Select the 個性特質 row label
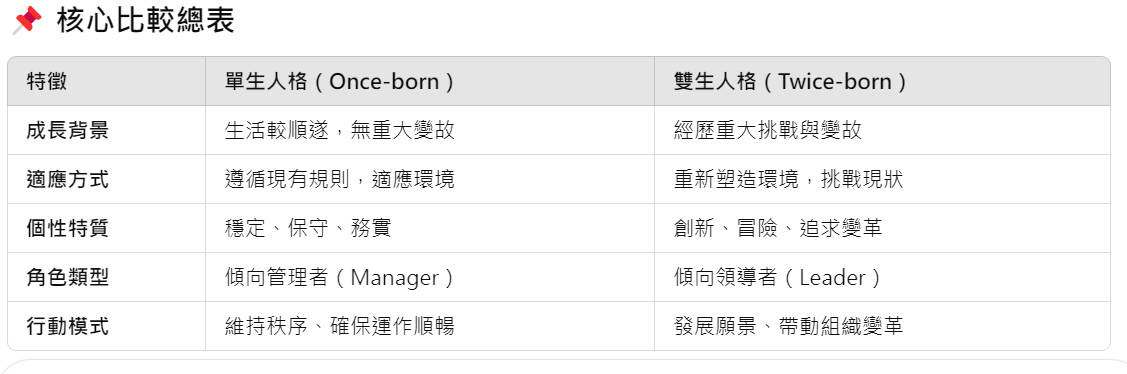The image size is (1127, 374). point(68,228)
